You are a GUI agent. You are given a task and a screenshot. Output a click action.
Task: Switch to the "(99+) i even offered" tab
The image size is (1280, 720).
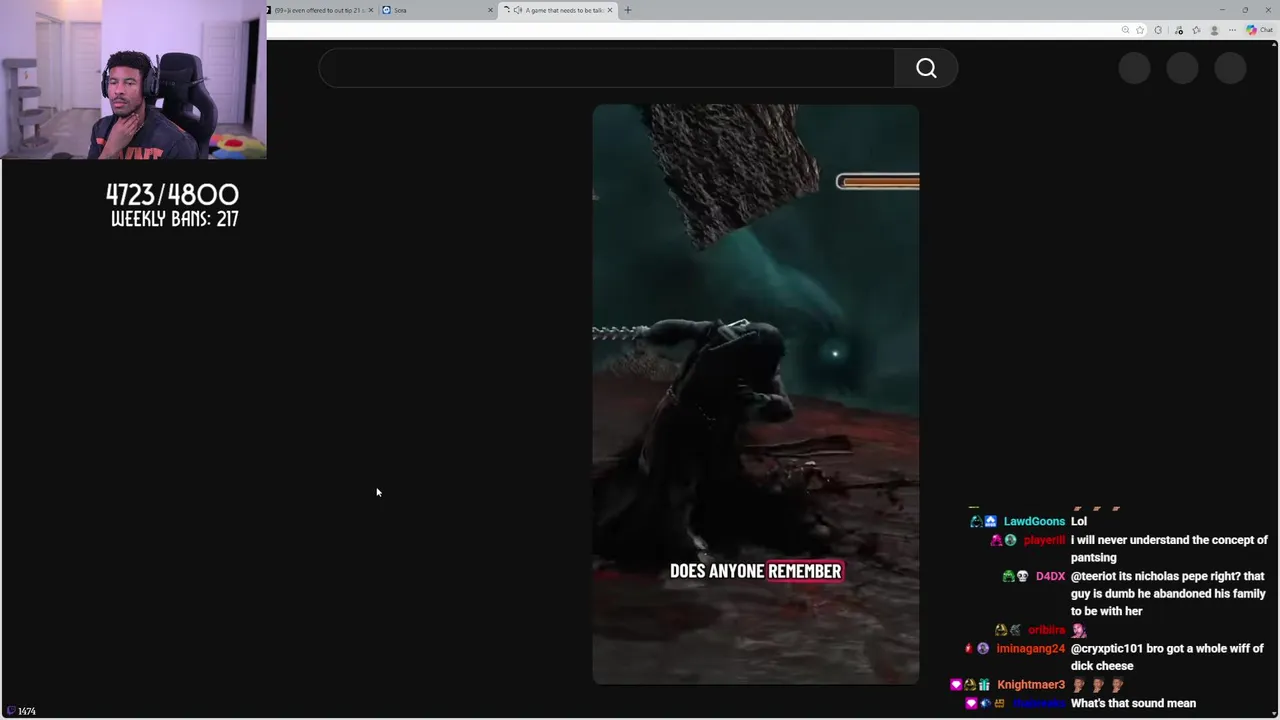coord(320,10)
